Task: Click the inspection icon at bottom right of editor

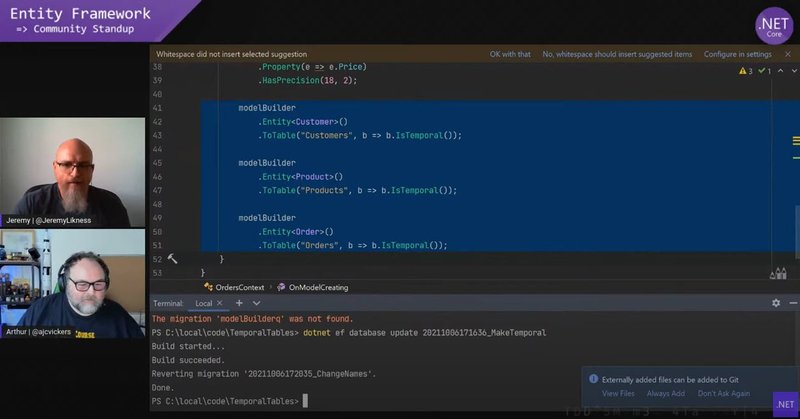Action: click(x=778, y=274)
